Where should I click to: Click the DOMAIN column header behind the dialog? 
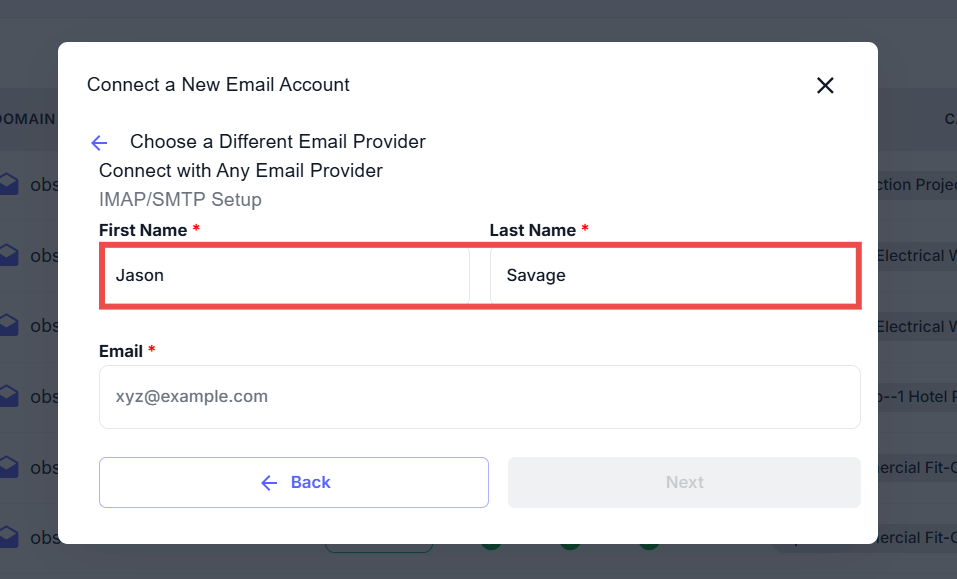(x=27, y=119)
